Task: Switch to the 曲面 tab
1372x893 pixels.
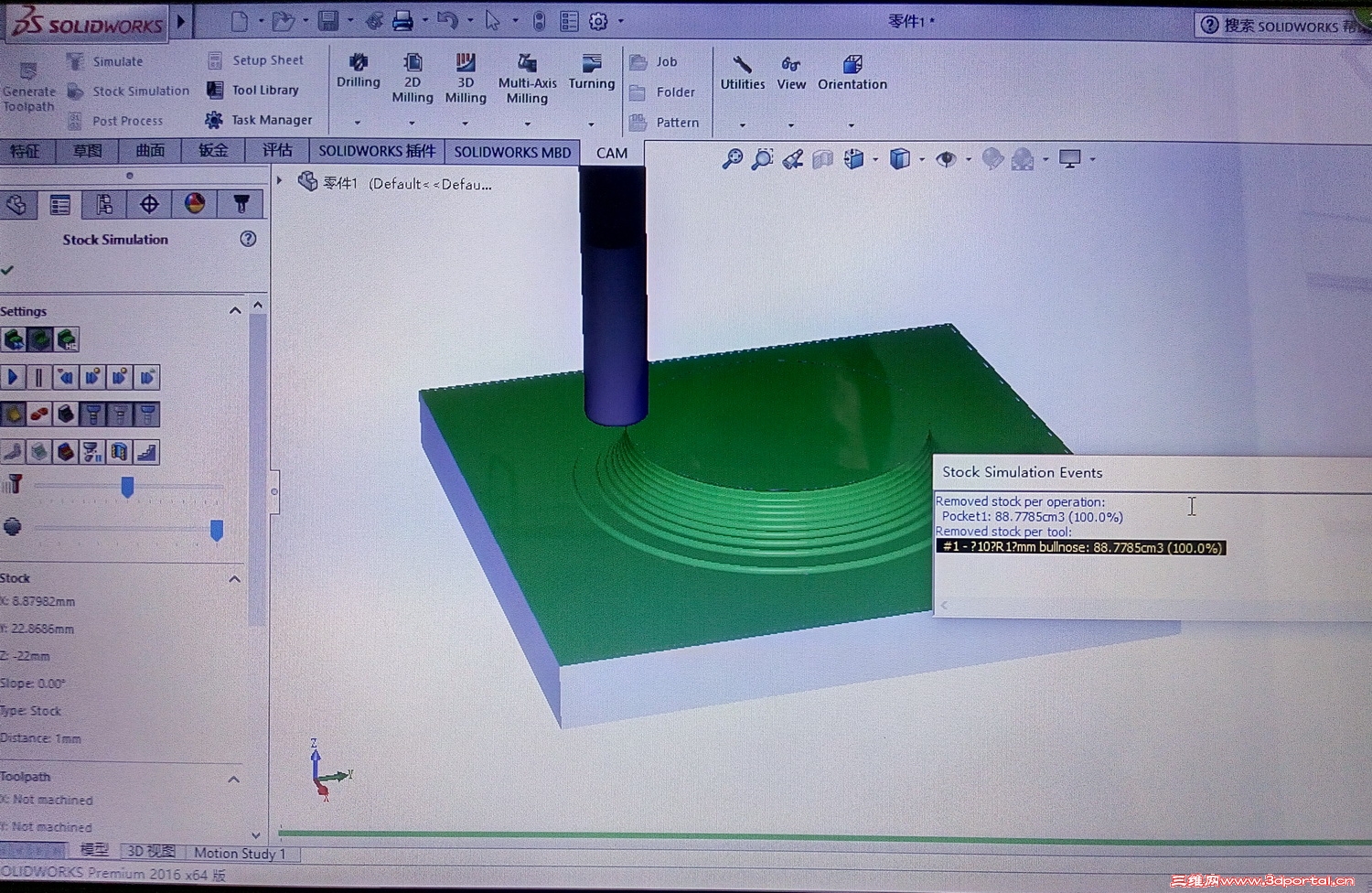Action: click(x=150, y=150)
